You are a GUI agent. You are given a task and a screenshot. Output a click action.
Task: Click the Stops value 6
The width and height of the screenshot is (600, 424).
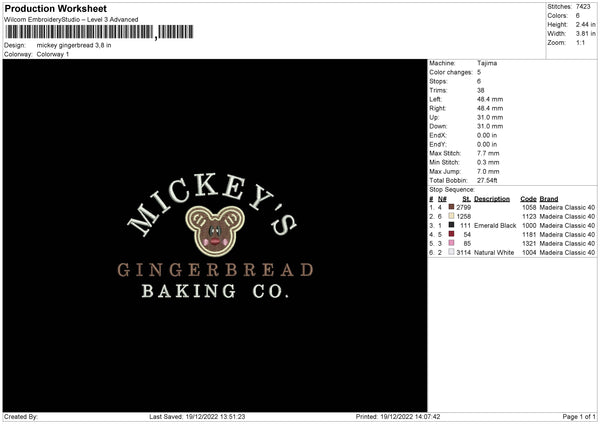coord(479,81)
